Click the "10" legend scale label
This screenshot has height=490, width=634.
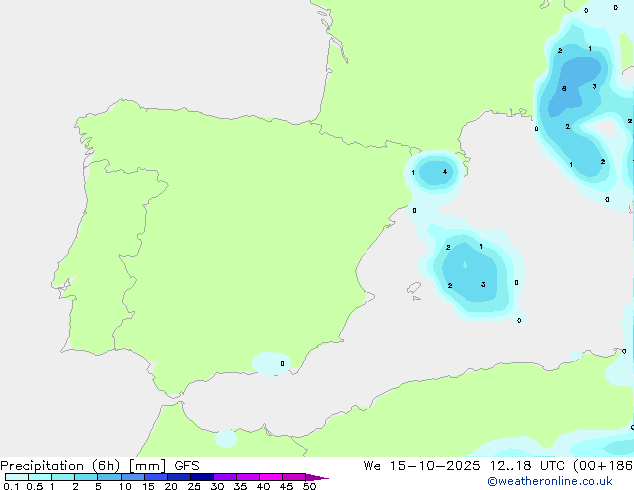(x=125, y=486)
